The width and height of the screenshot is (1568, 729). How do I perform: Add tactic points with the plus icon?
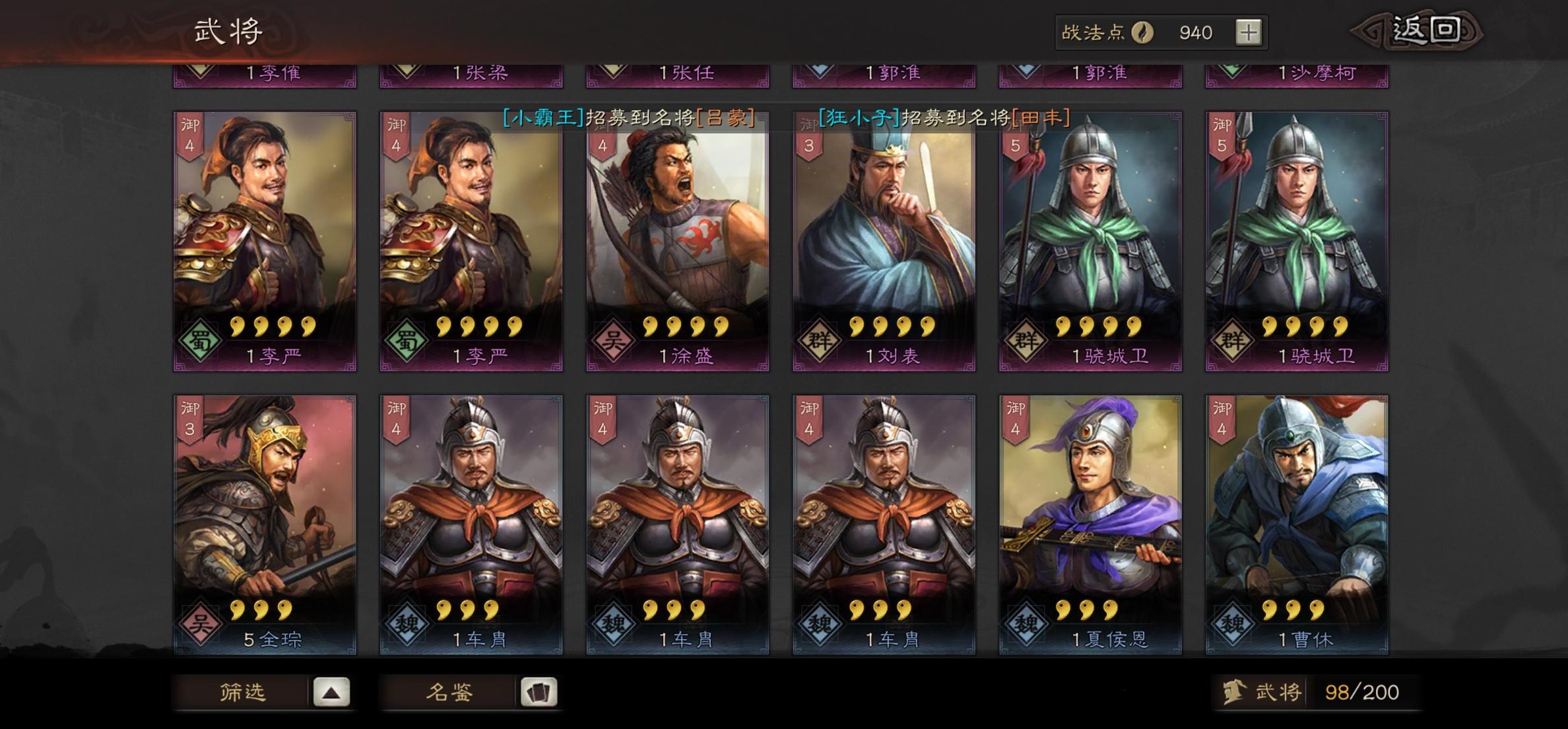coord(1248,32)
